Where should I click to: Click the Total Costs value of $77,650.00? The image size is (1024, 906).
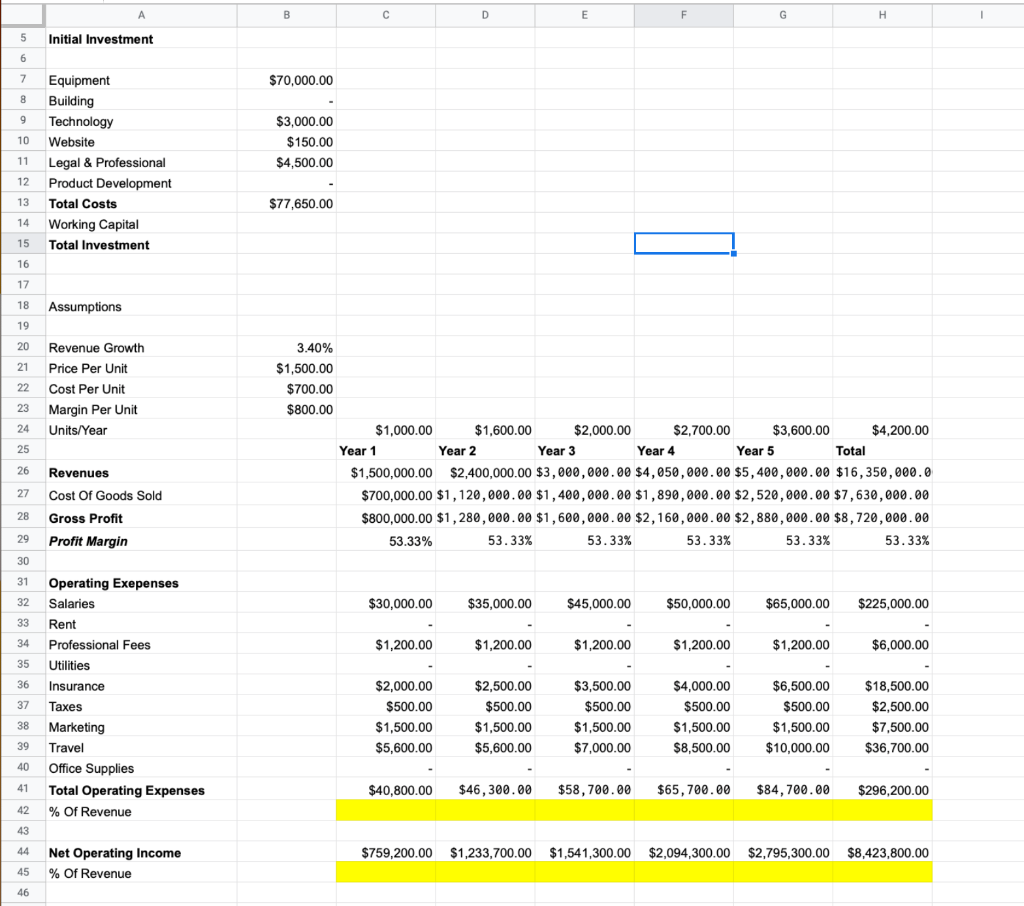[286, 203]
